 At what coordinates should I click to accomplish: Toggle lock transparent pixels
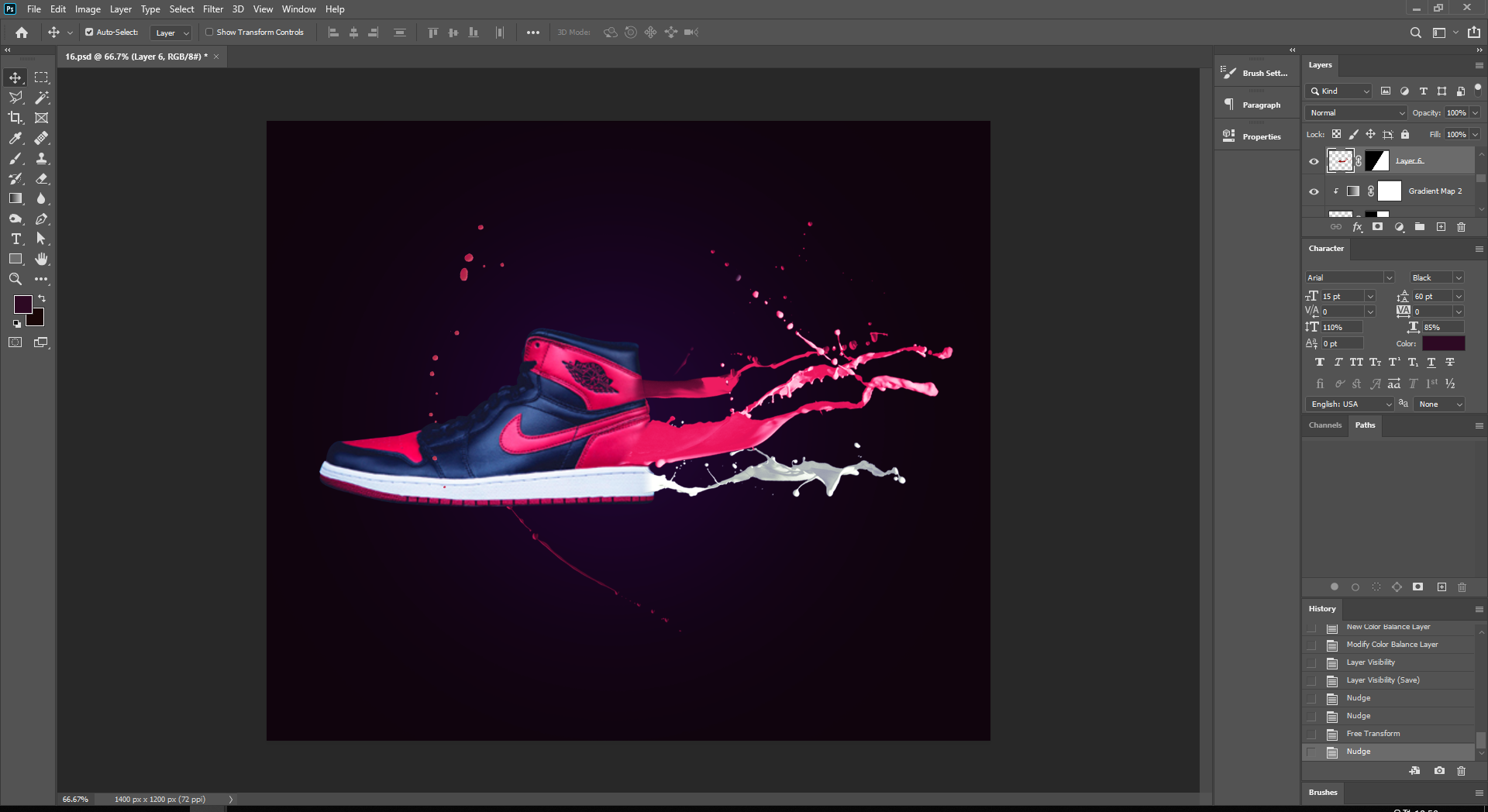[1336, 134]
